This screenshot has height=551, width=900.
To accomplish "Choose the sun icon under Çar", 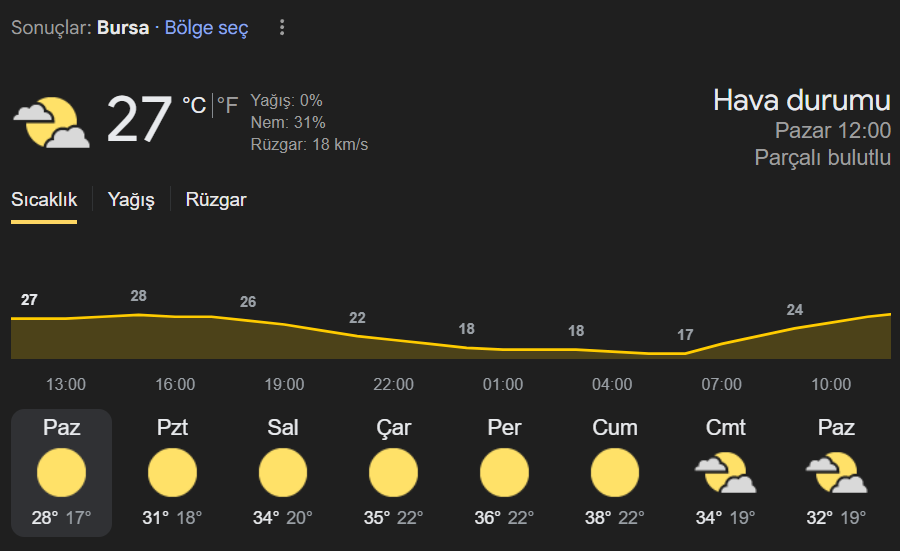I will 393,472.
